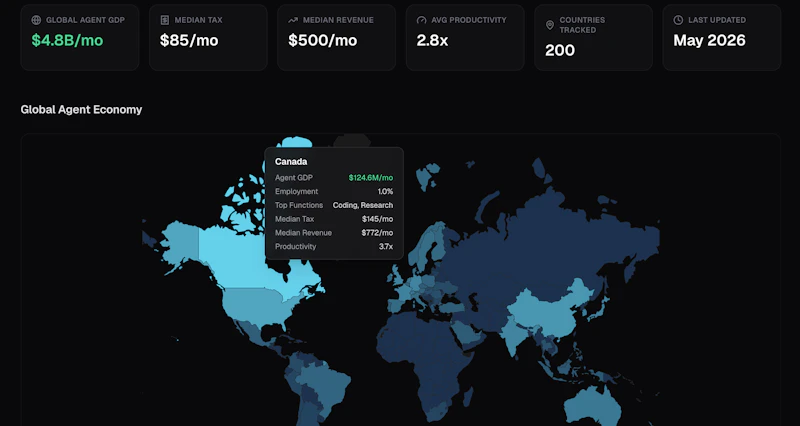The image size is (800, 426).
Task: Click the 3.7x Productivity tooltip value
Action: click(x=386, y=246)
